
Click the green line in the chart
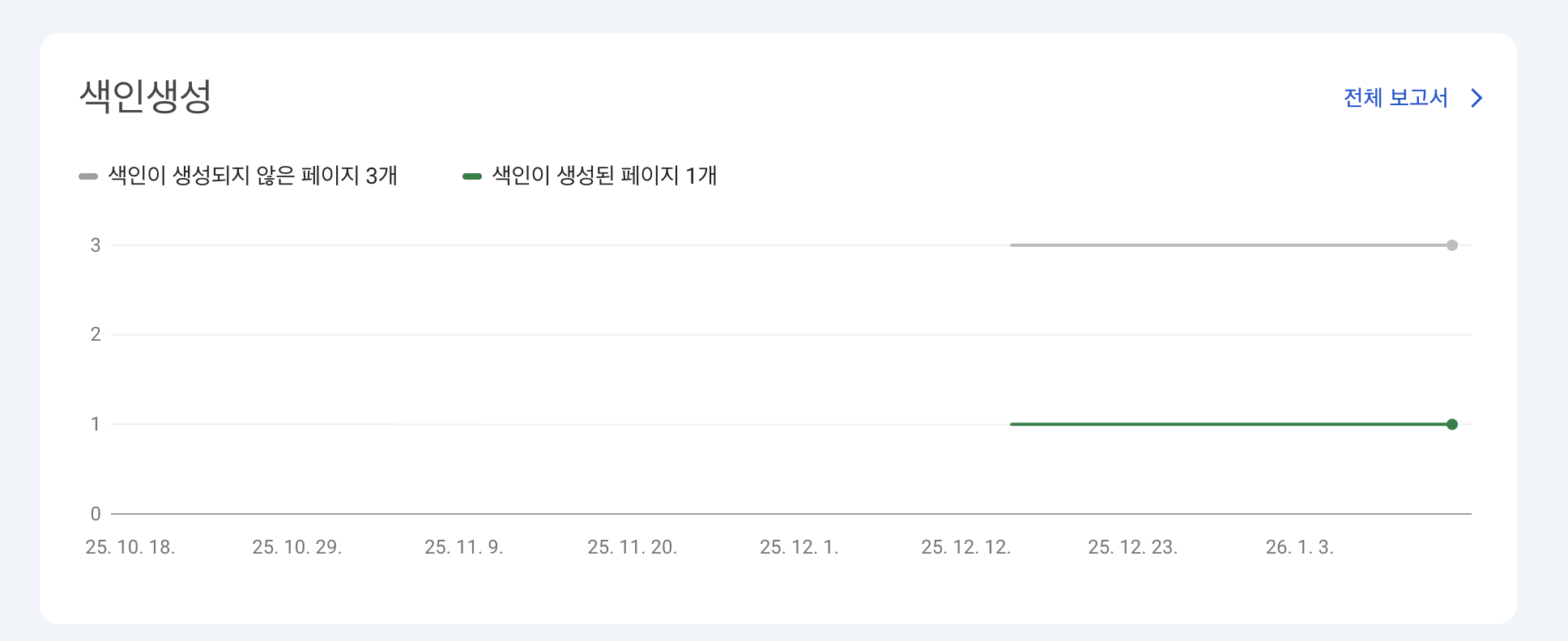(x=1231, y=422)
